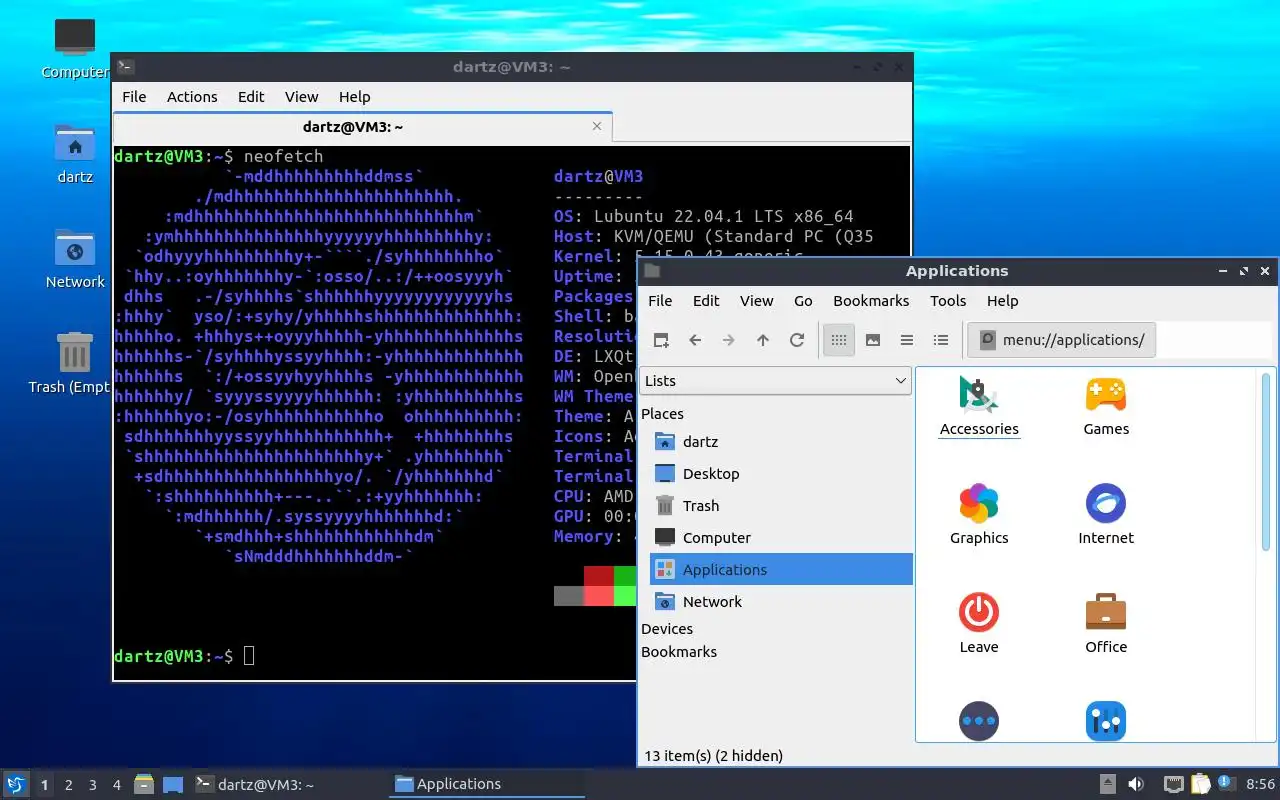Screen dimensions: 1280x800
Task: Launch file manager from panel quick-launch
Action: [143, 784]
